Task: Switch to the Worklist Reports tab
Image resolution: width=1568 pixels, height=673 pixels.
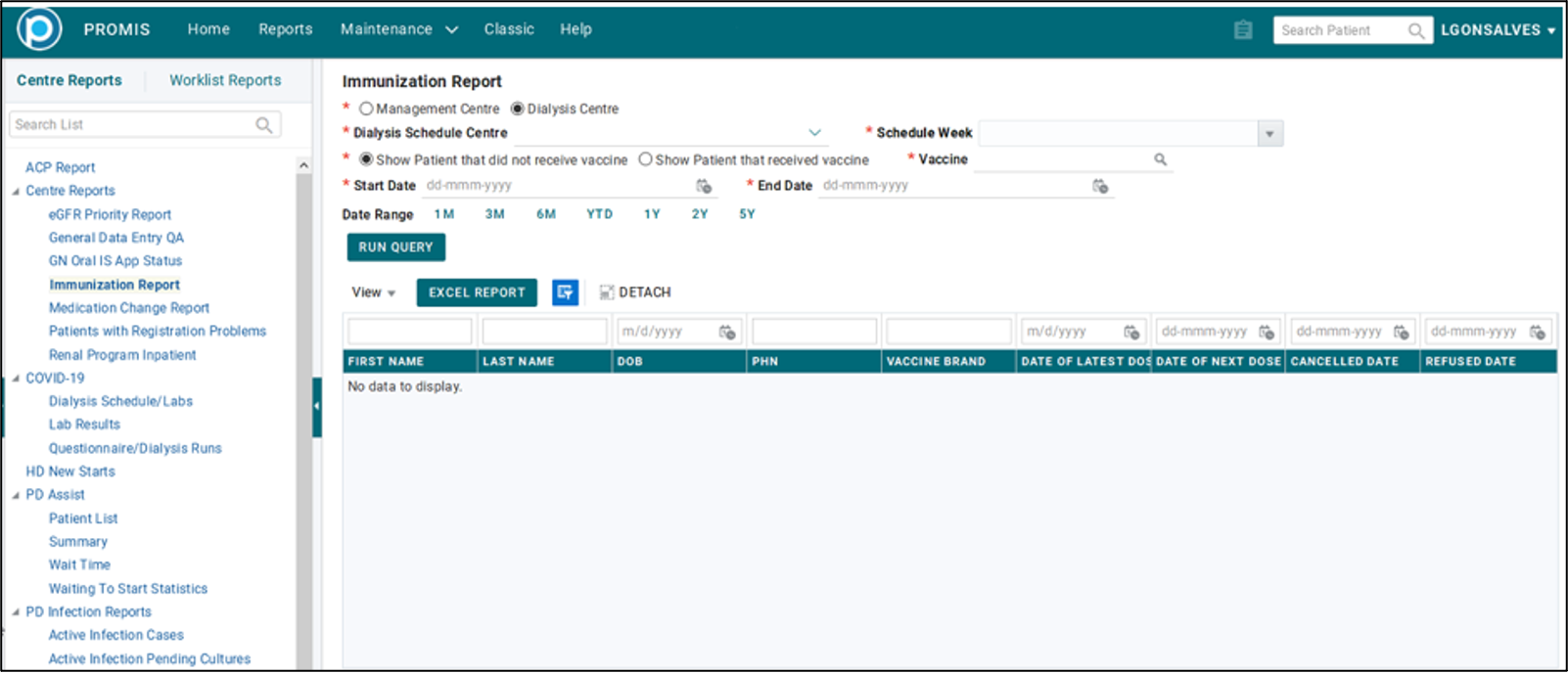Action: pyautogui.click(x=225, y=80)
